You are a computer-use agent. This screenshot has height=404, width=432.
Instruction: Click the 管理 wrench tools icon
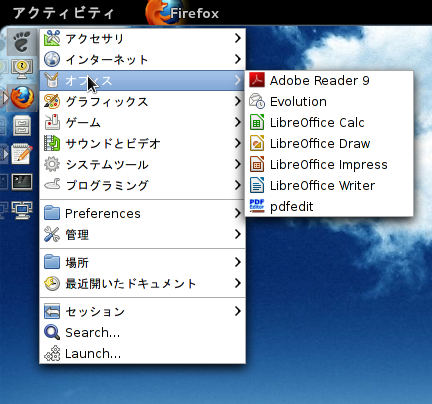(52, 234)
